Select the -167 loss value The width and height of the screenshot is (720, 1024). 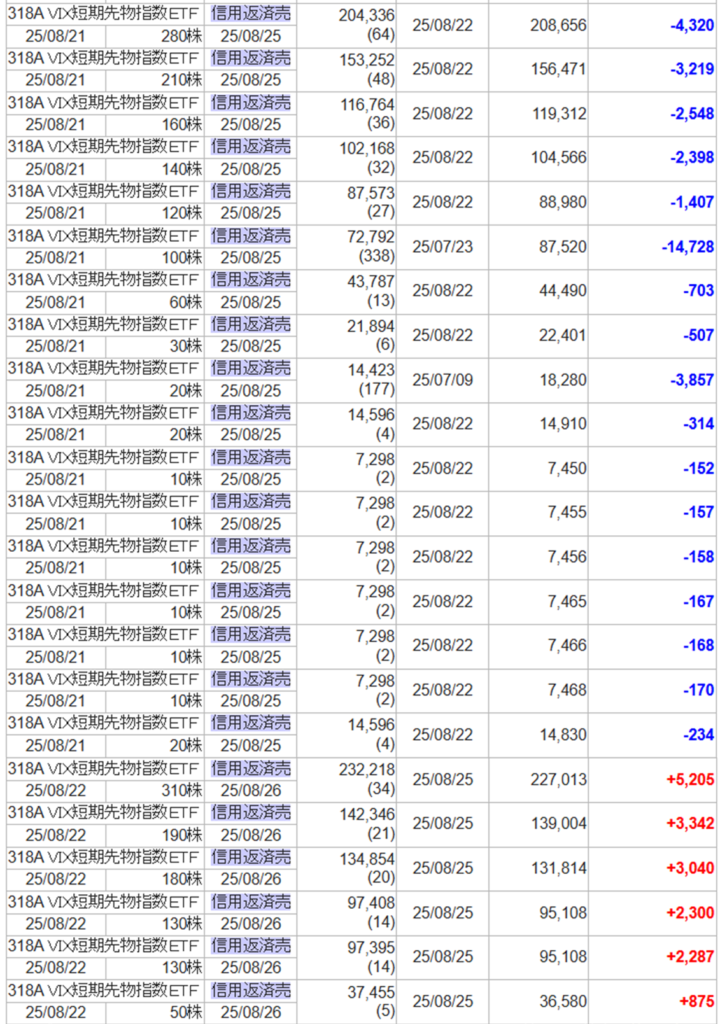coord(698,601)
